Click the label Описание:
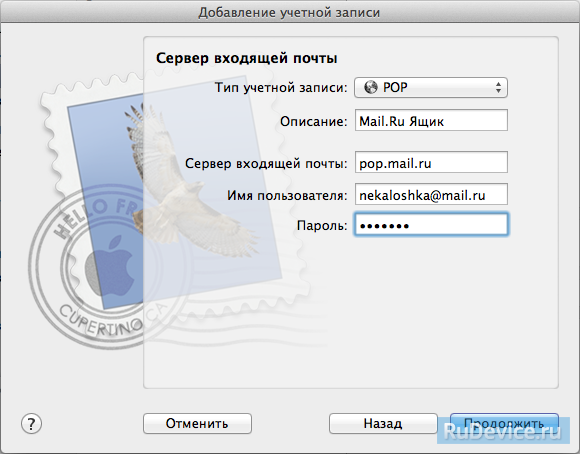This screenshot has width=580, height=454. click(314, 121)
